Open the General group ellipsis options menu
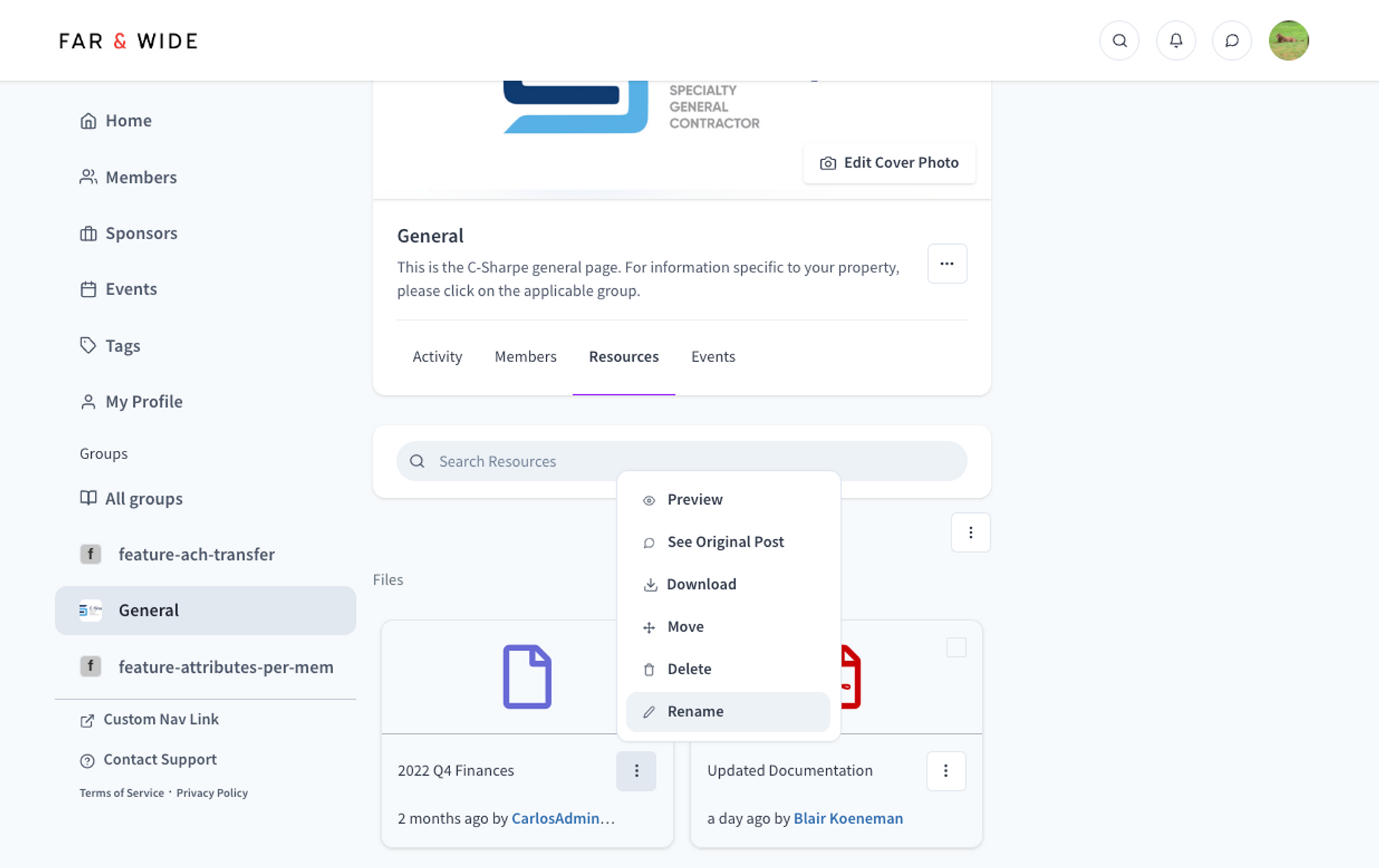1379x868 pixels. point(947,263)
